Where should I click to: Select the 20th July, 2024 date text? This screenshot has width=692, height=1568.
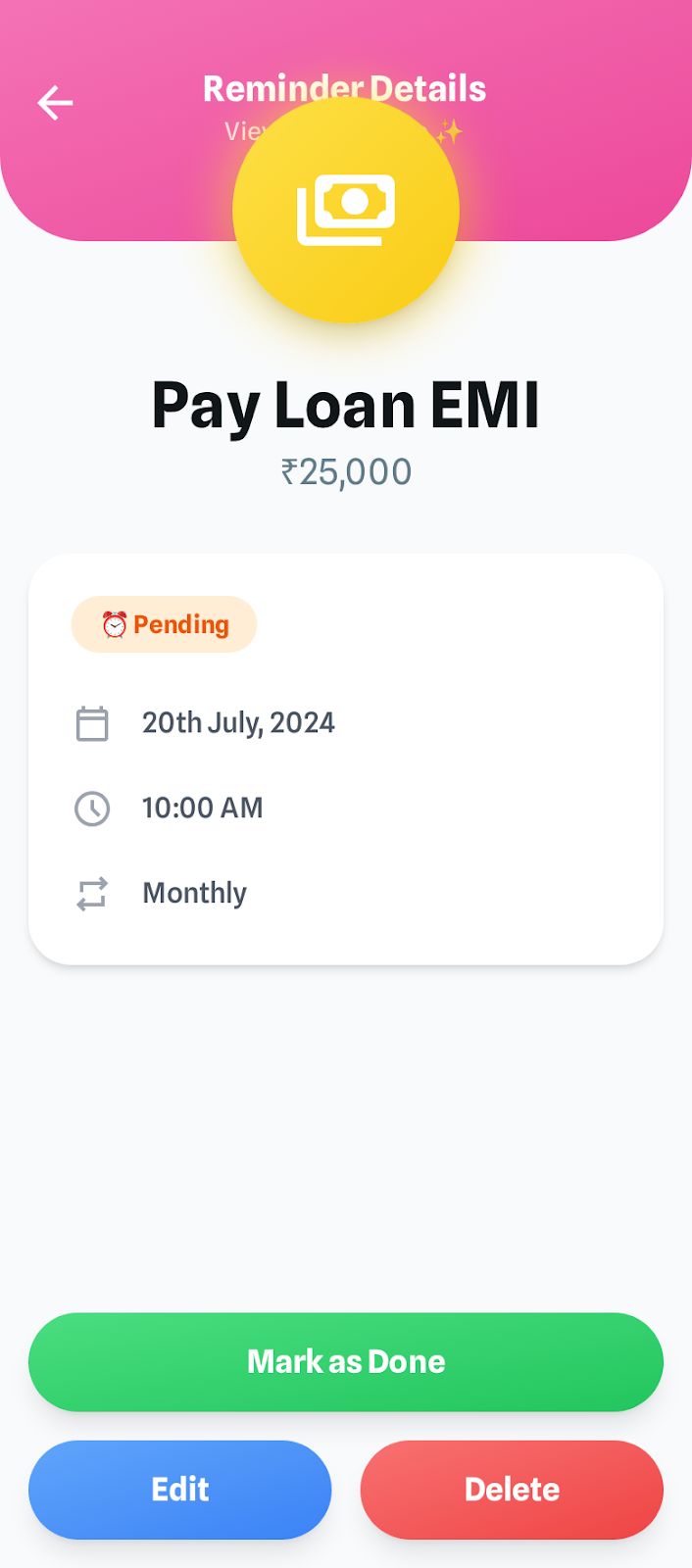click(238, 723)
